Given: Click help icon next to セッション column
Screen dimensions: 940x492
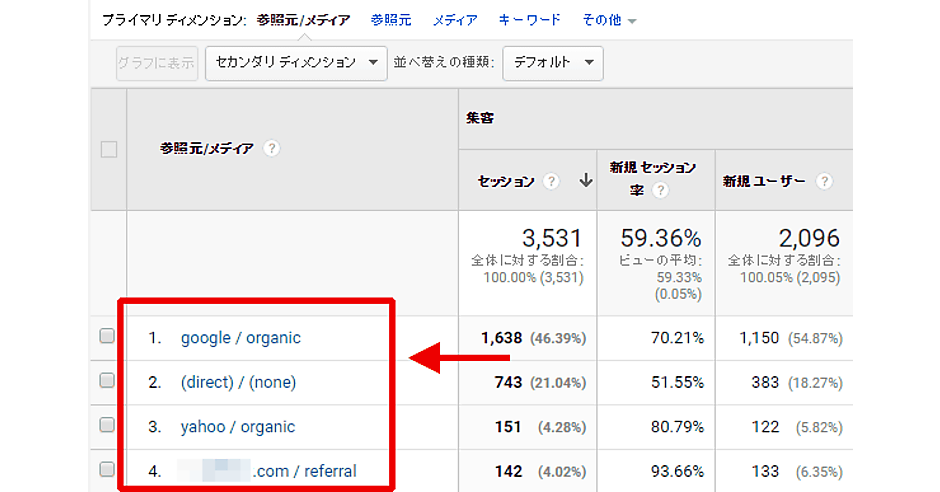Looking at the screenshot, I should tap(551, 181).
